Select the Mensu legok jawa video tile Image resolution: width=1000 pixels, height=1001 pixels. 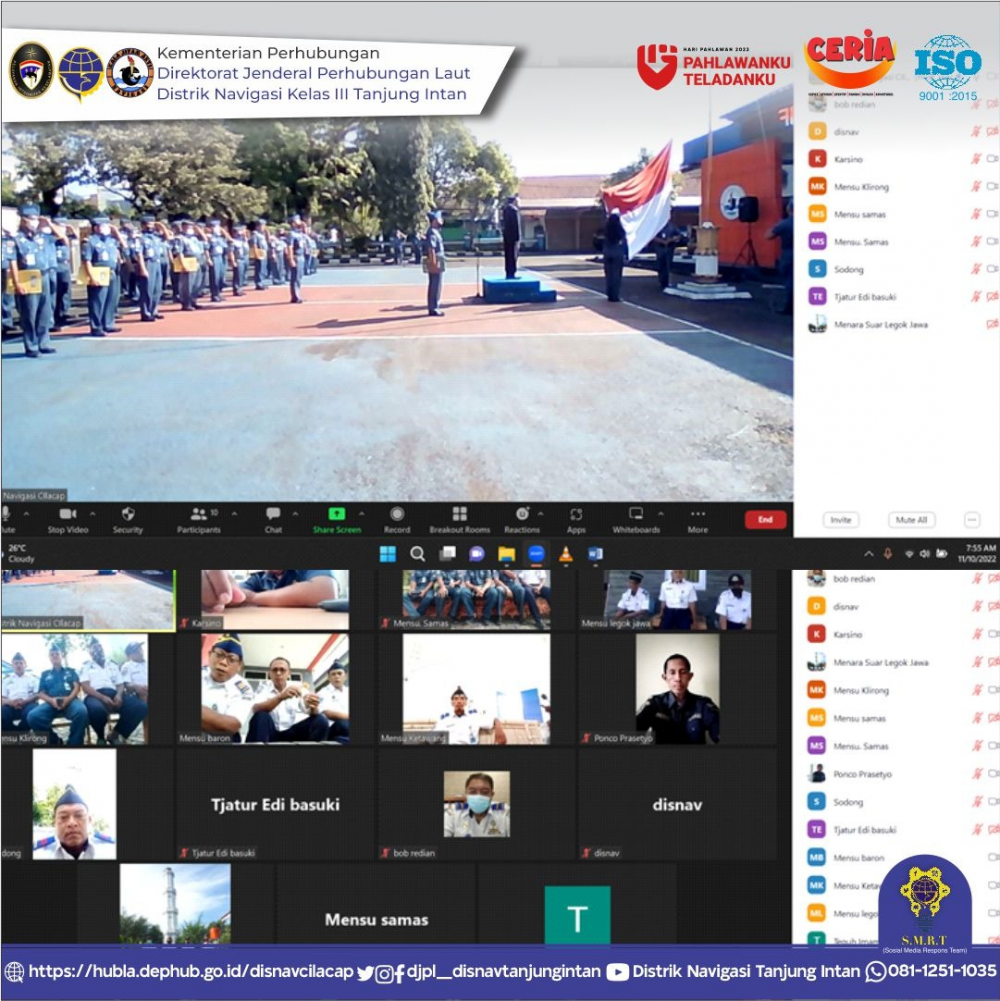678,600
